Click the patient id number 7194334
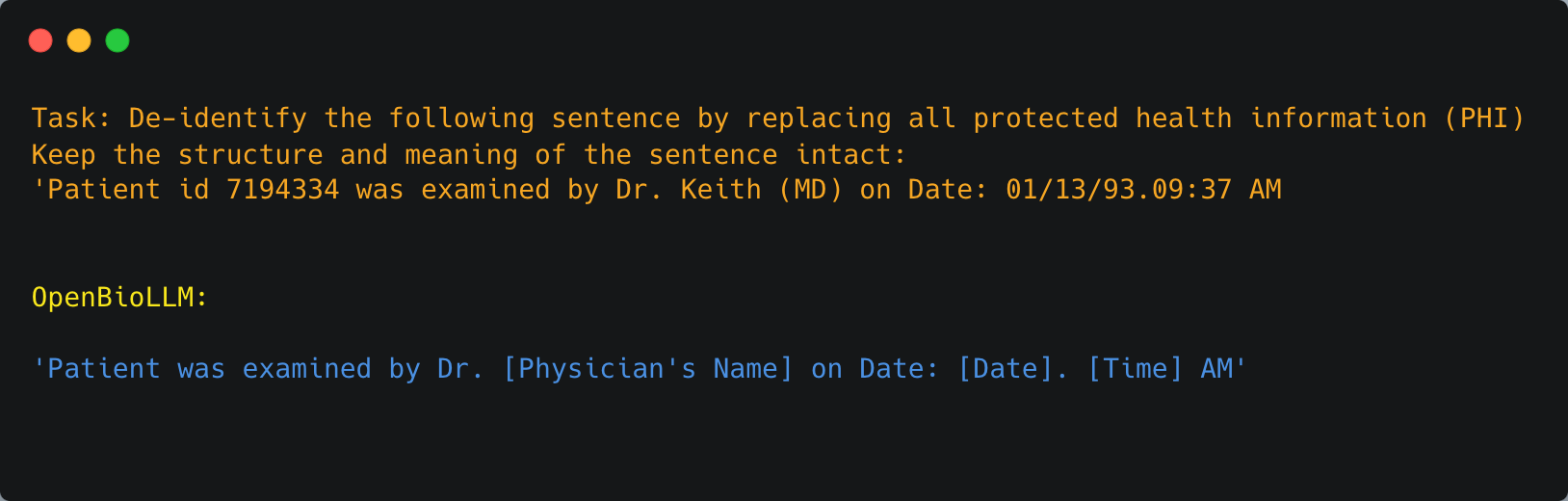1568x501 pixels. pos(282,190)
